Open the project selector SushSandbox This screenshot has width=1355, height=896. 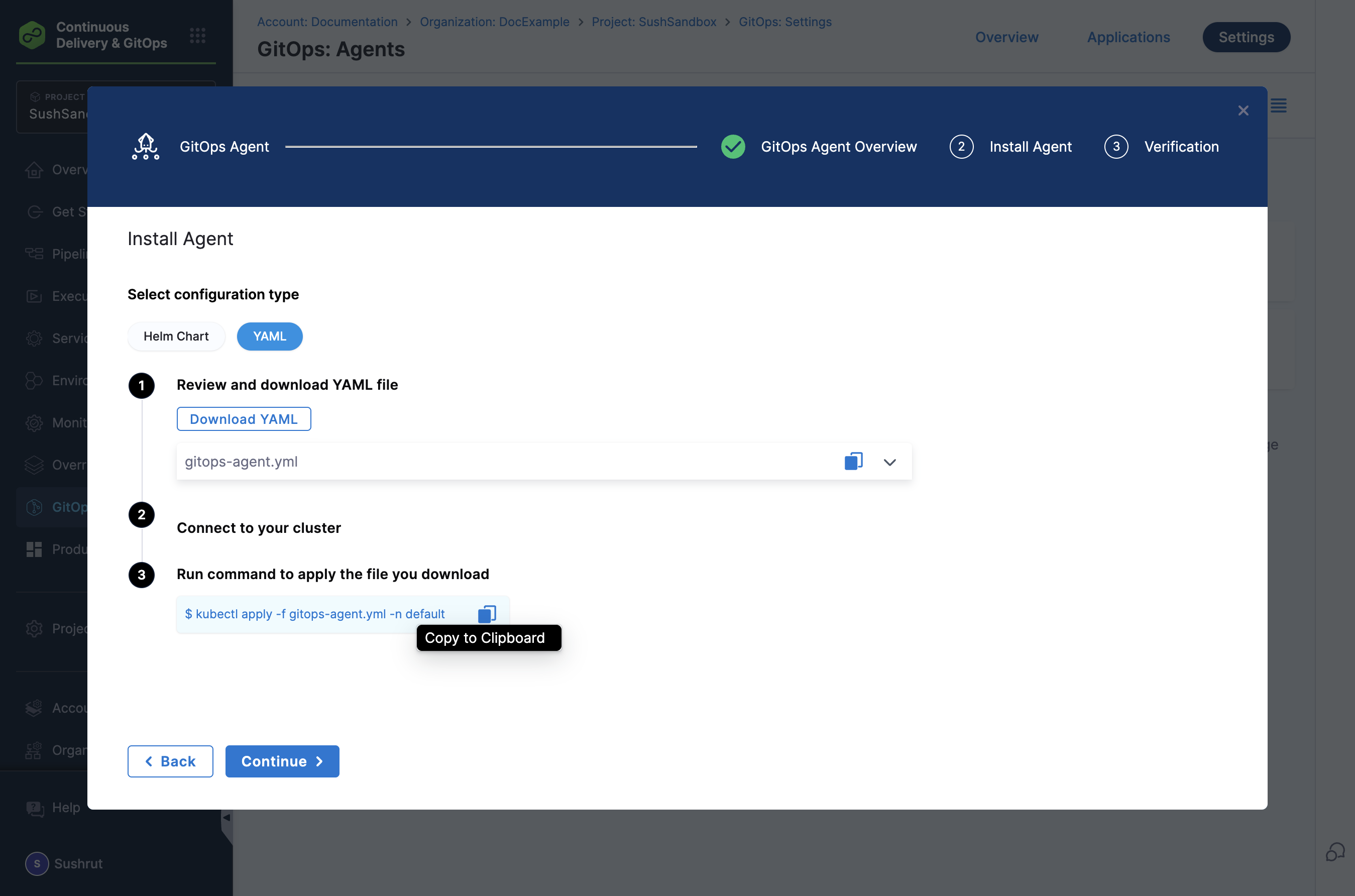pos(51,107)
